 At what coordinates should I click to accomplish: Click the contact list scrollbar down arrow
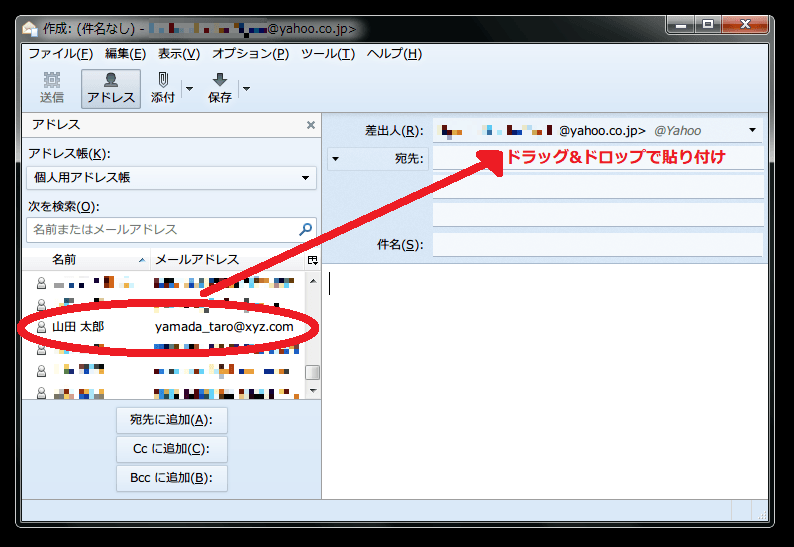point(312,392)
